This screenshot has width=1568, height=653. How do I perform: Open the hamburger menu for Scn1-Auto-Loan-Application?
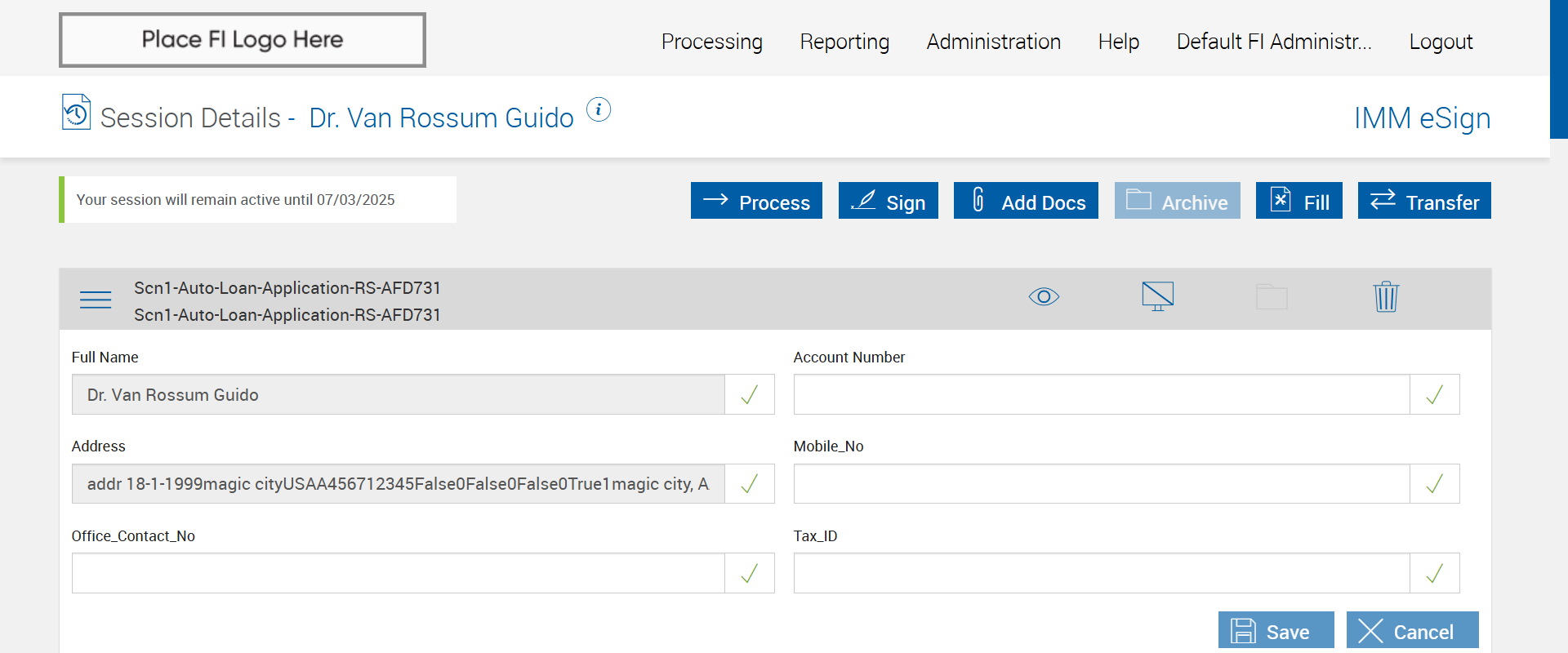[x=96, y=300]
